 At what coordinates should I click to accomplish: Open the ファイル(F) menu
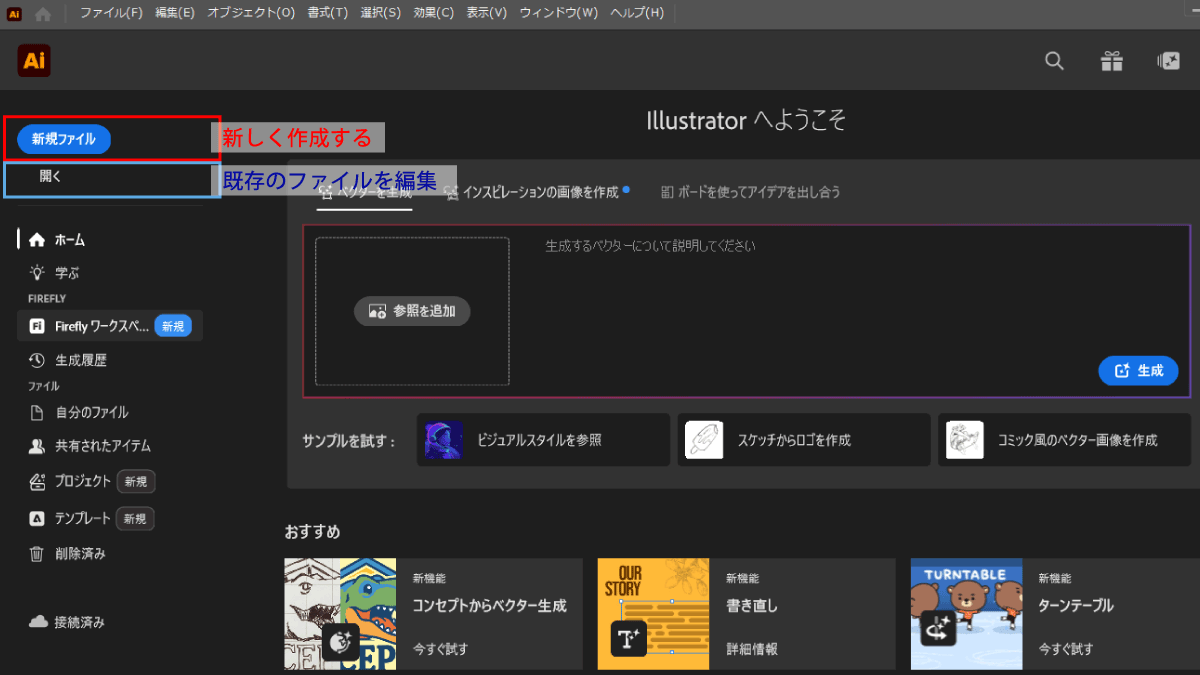tap(111, 13)
